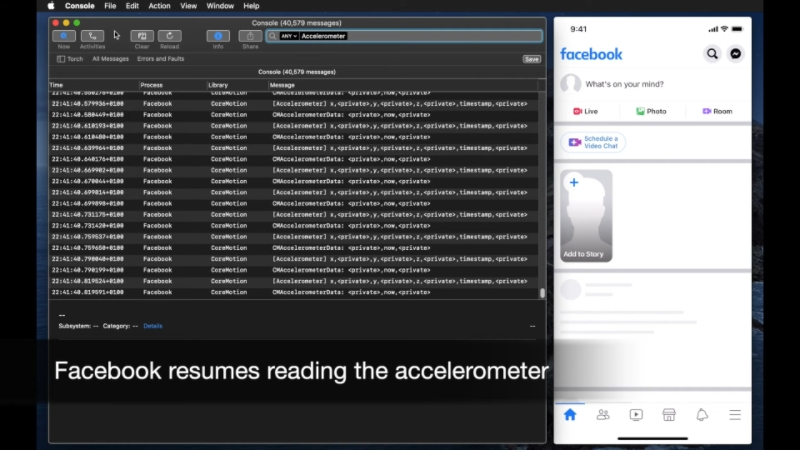The height and width of the screenshot is (450, 800).
Task: Click the Accelerometer search field
Action: point(404,36)
